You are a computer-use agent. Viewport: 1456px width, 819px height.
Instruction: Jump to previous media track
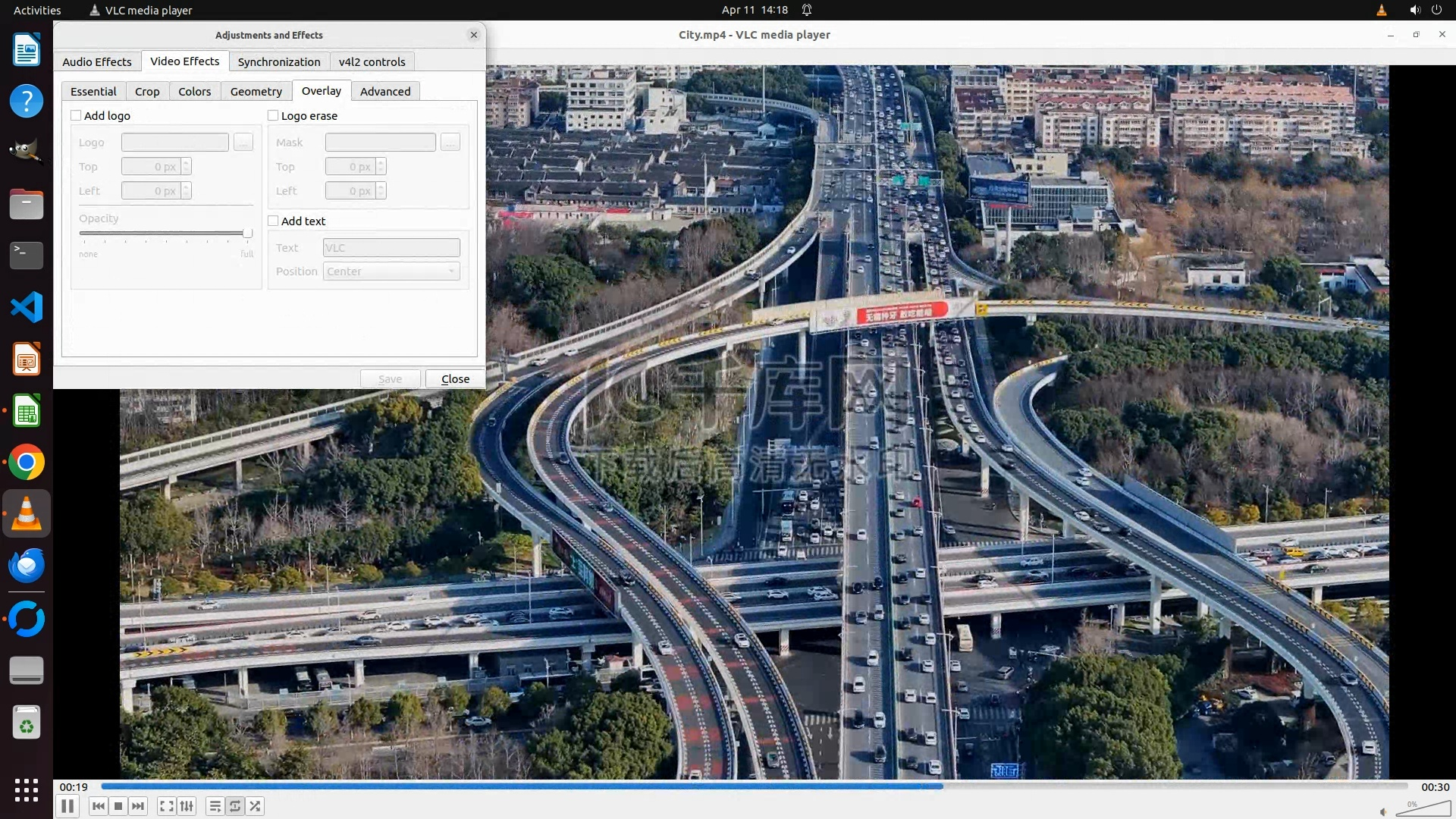click(98, 806)
